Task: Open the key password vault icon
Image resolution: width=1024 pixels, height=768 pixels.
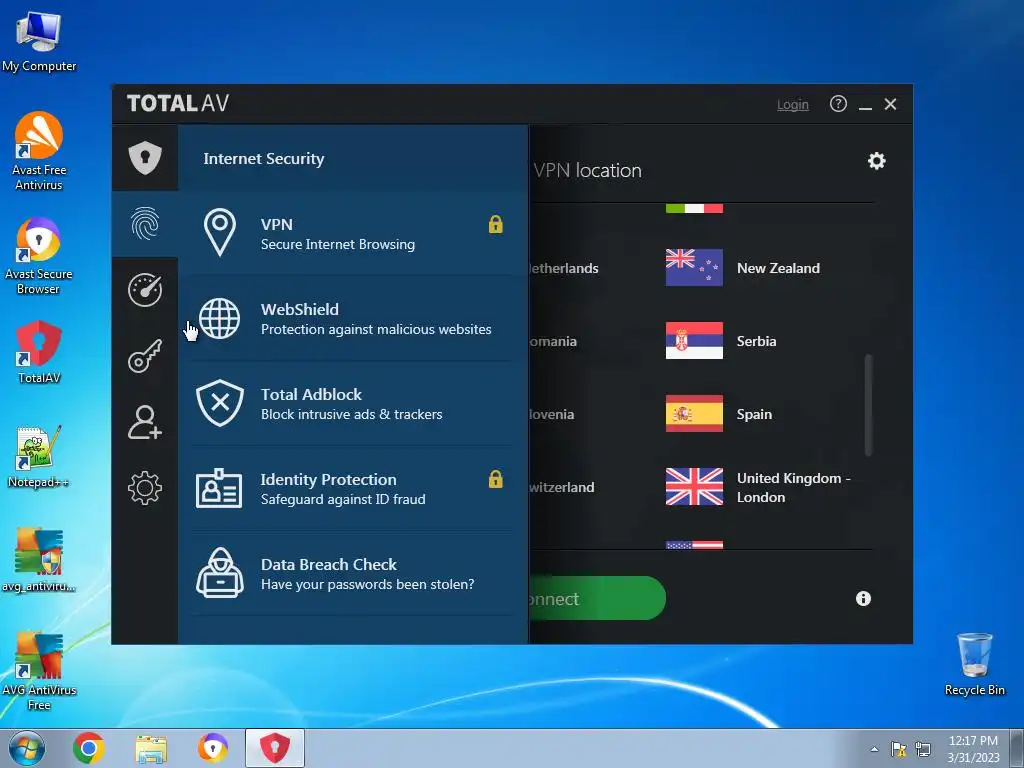Action: (145, 356)
